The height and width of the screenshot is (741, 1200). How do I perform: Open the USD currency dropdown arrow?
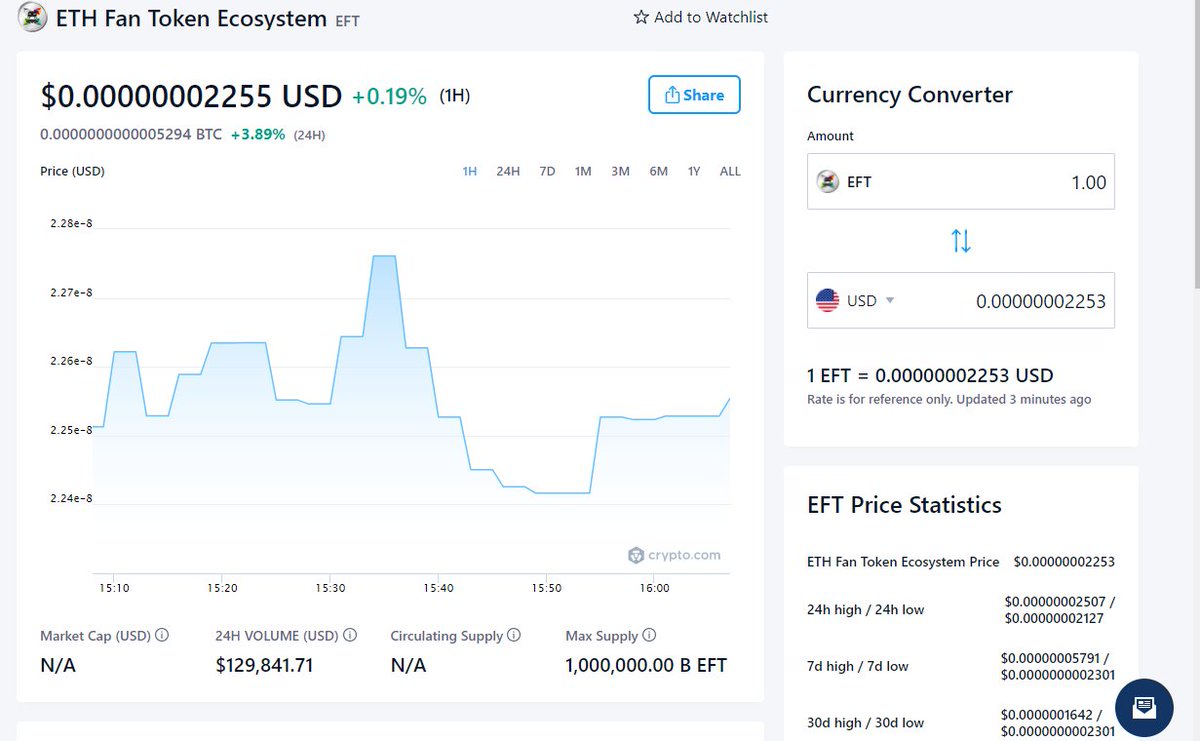pos(890,301)
